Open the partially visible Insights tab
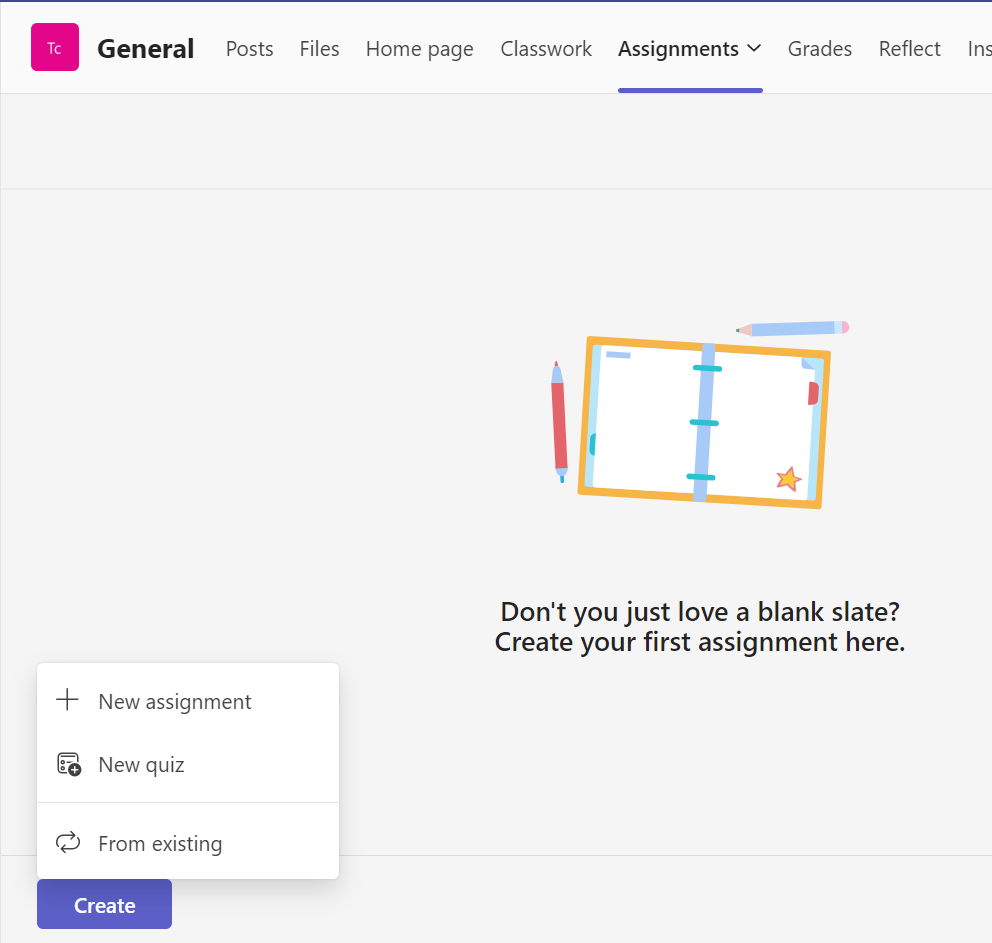Viewport: 992px width, 943px height. point(978,48)
